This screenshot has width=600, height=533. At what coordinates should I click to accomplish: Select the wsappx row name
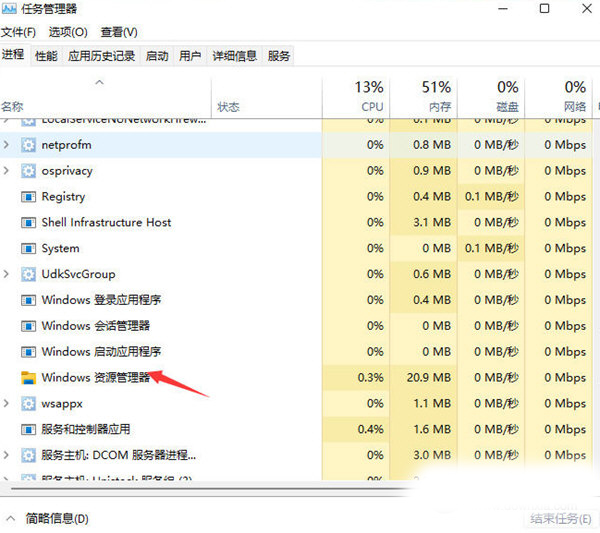[62, 404]
